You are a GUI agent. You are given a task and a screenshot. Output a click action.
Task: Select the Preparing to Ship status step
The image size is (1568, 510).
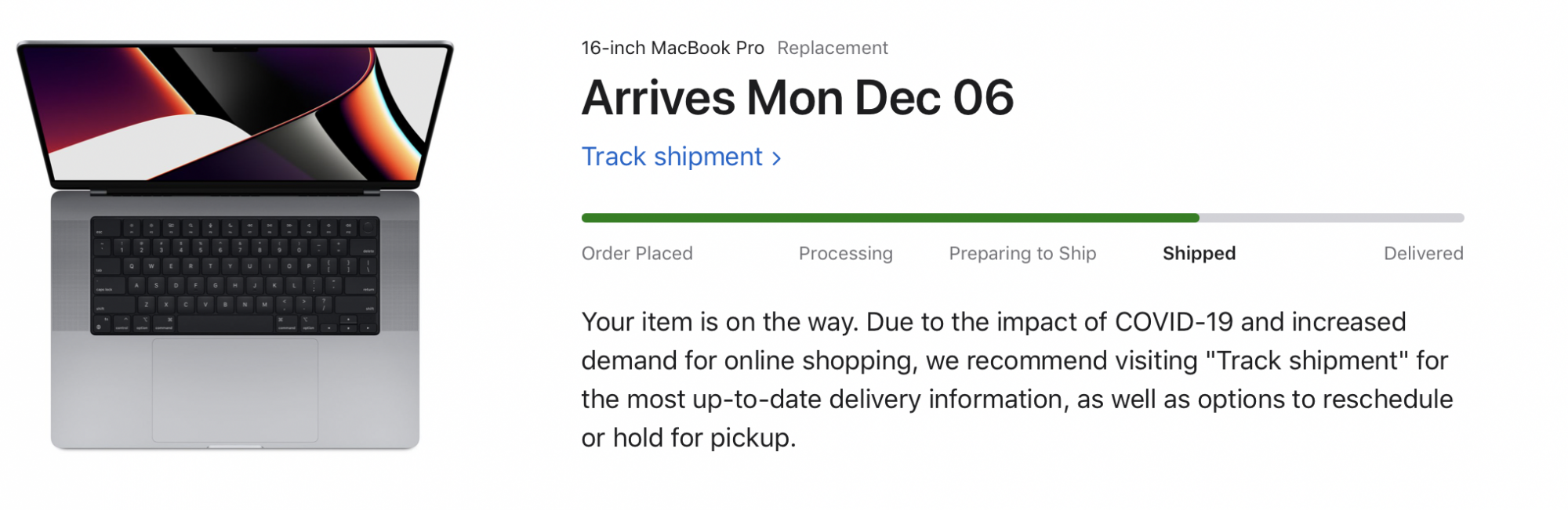pos(1022,253)
